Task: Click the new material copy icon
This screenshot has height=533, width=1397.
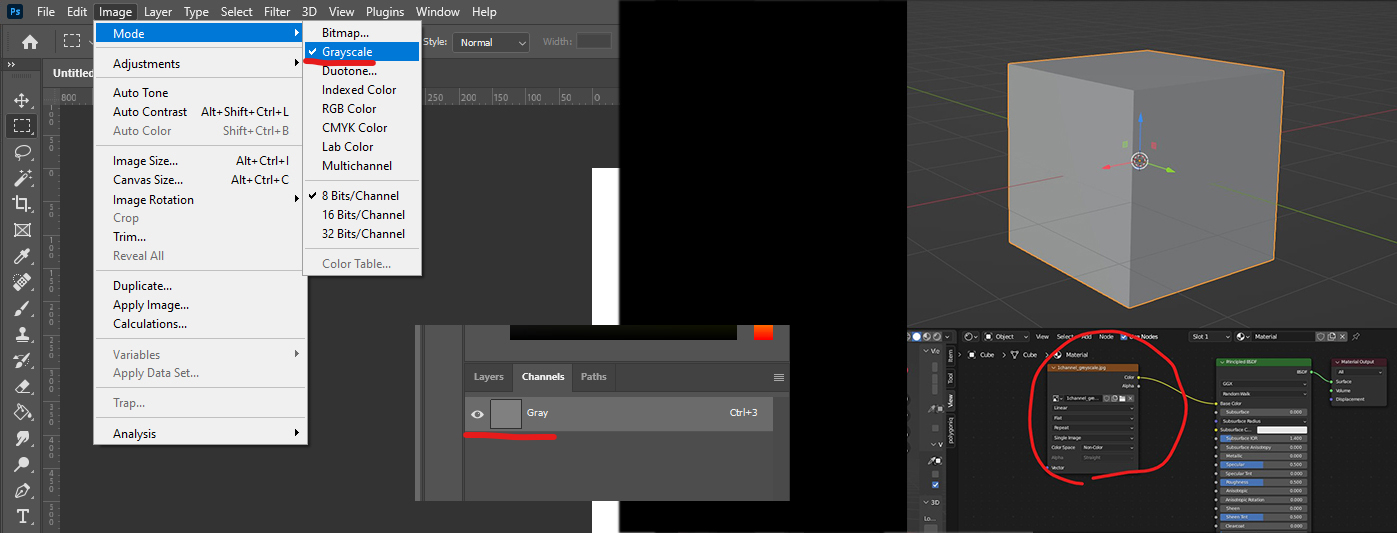Action: click(1331, 337)
